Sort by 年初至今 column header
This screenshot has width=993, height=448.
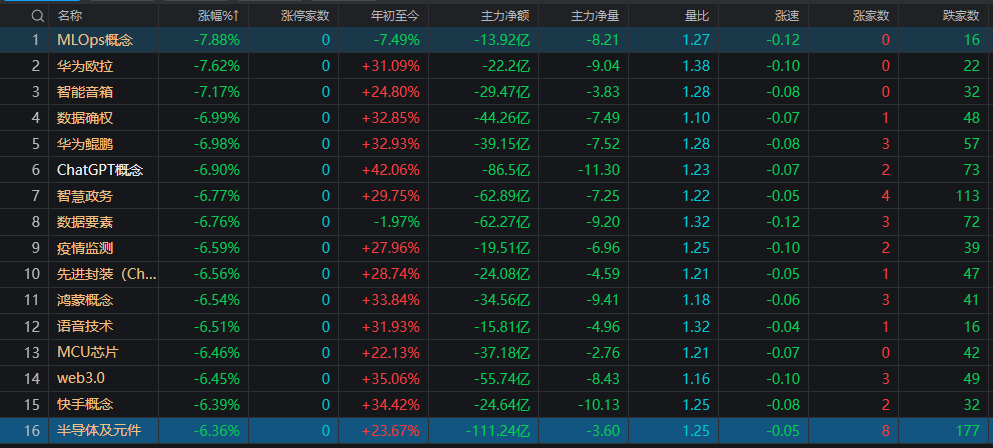(399, 15)
